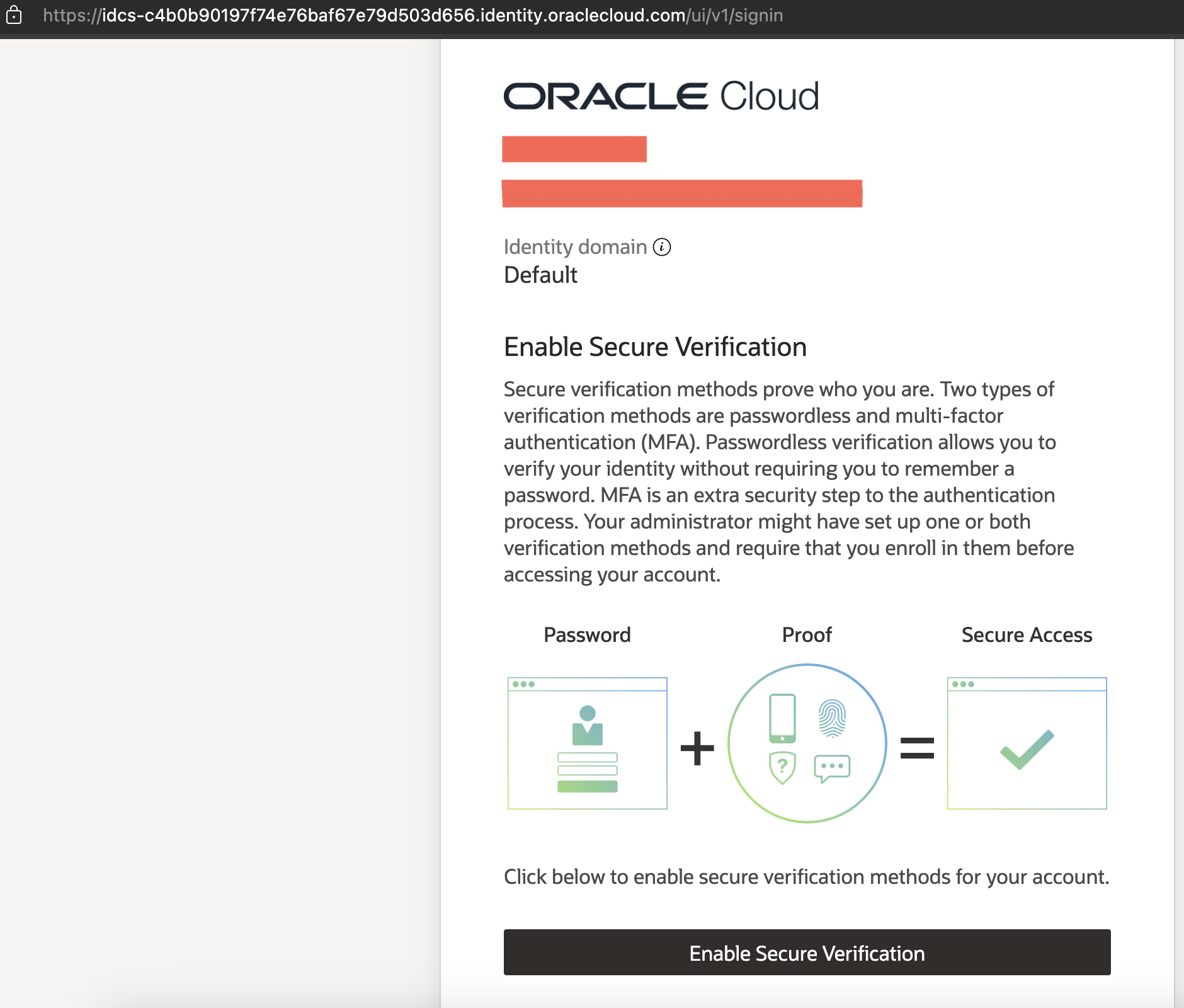Viewport: 1184px width, 1008px height.
Task: Click the user avatar in Password illustration
Action: click(588, 725)
